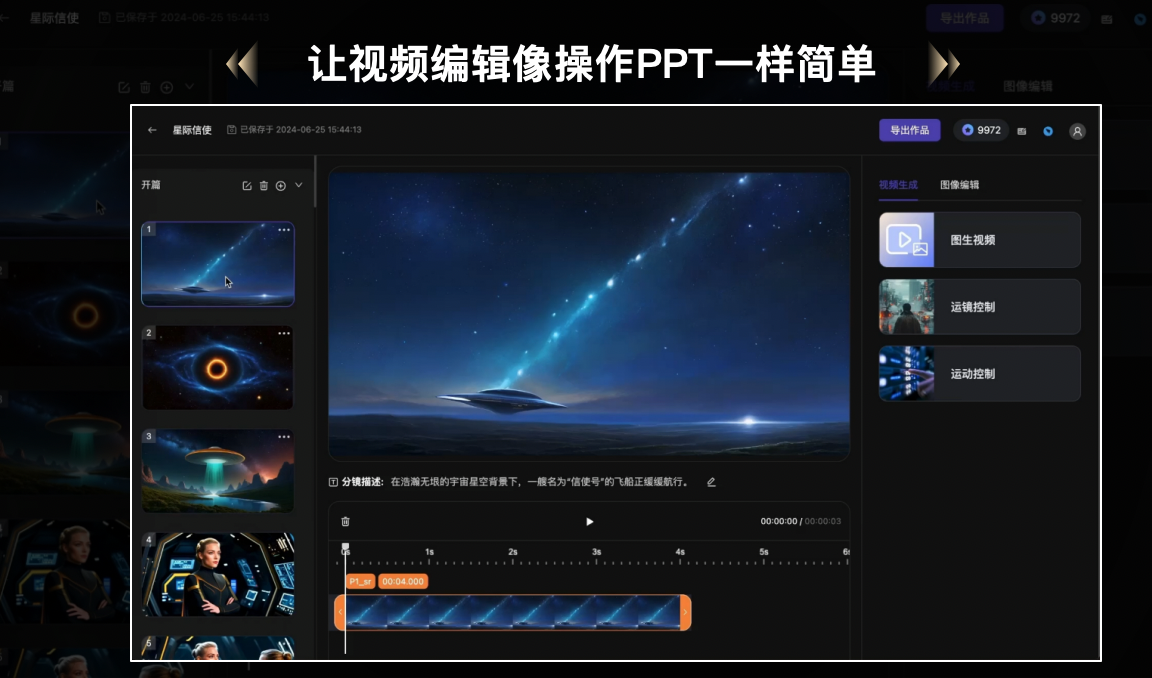
Task: Click the back arrow next to 星际信使
Action: pos(152,130)
